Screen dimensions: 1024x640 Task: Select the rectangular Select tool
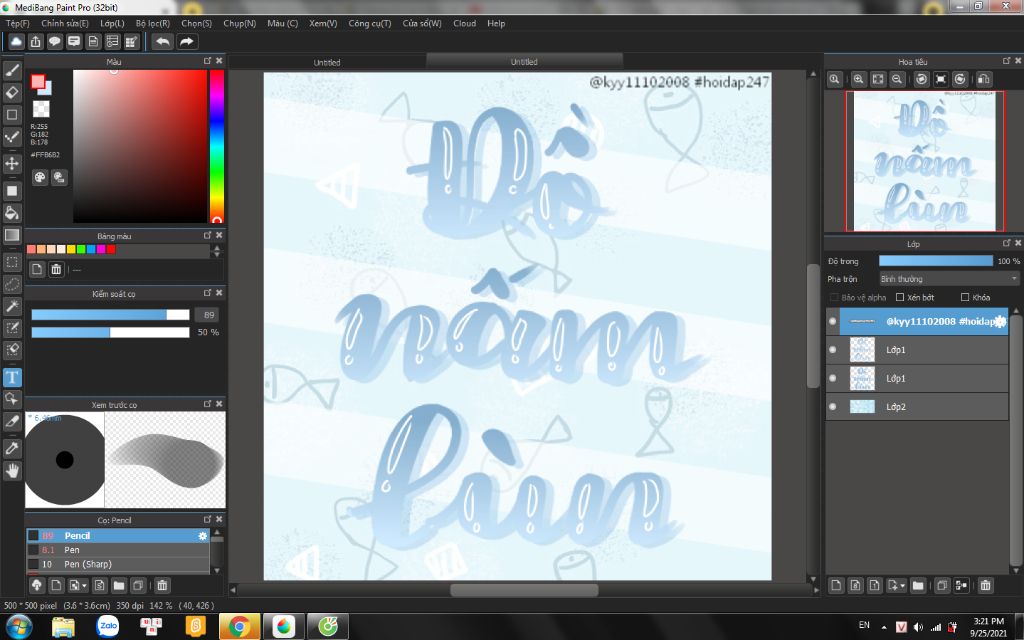coord(12,262)
